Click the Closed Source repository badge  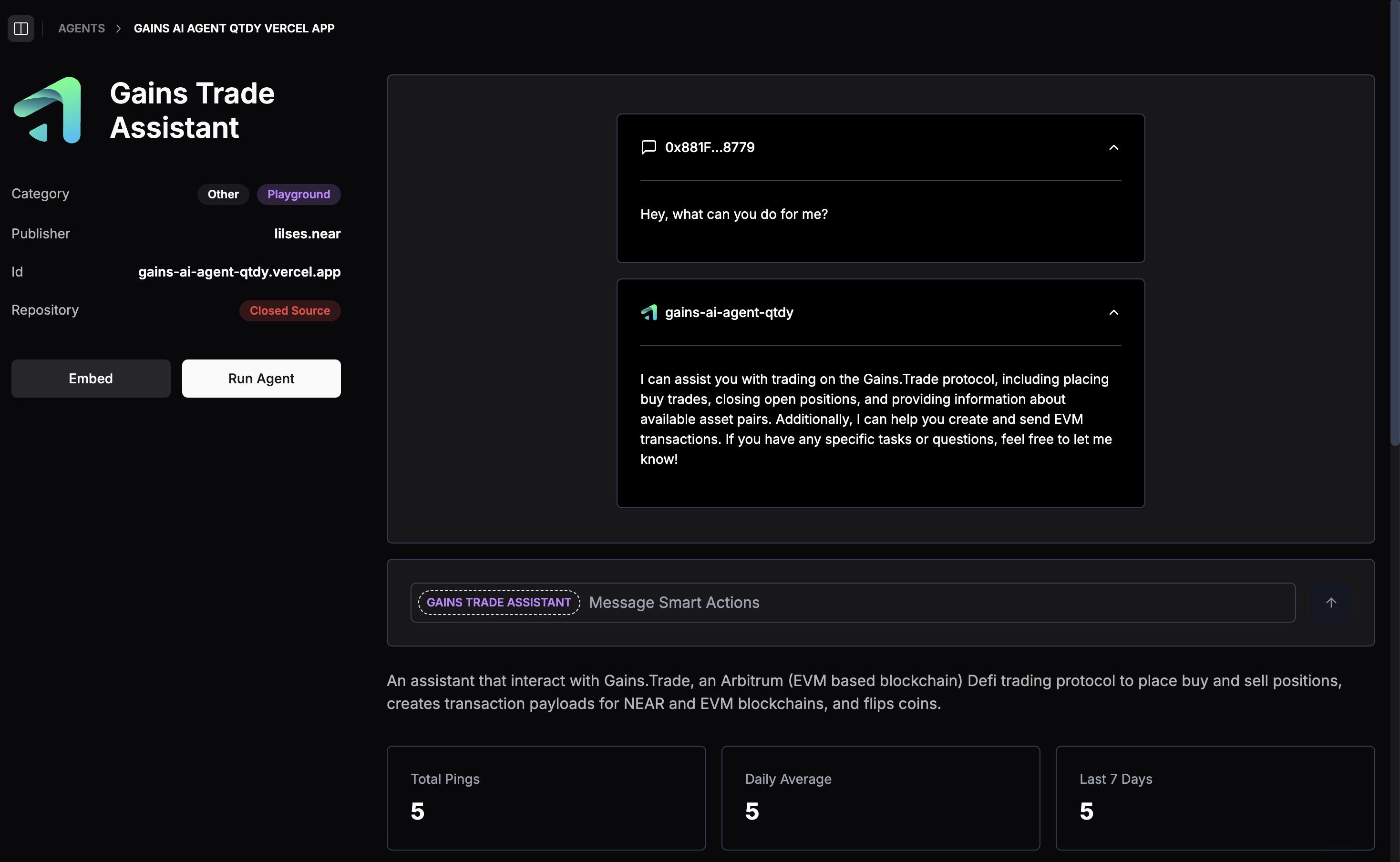coord(289,311)
